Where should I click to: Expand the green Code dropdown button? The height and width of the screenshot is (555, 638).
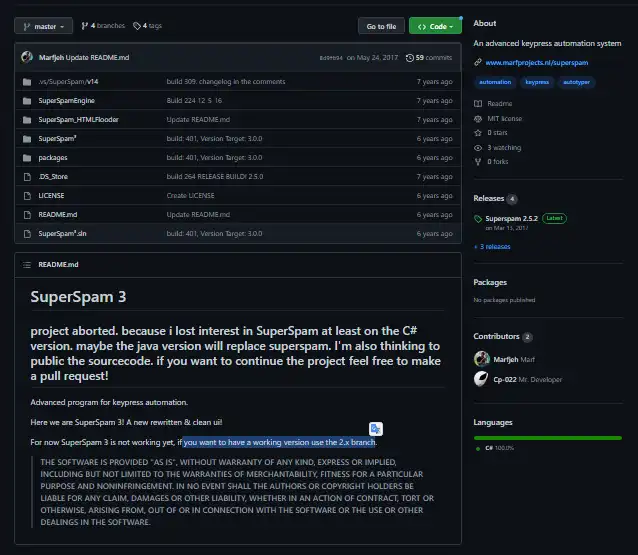coord(435,26)
